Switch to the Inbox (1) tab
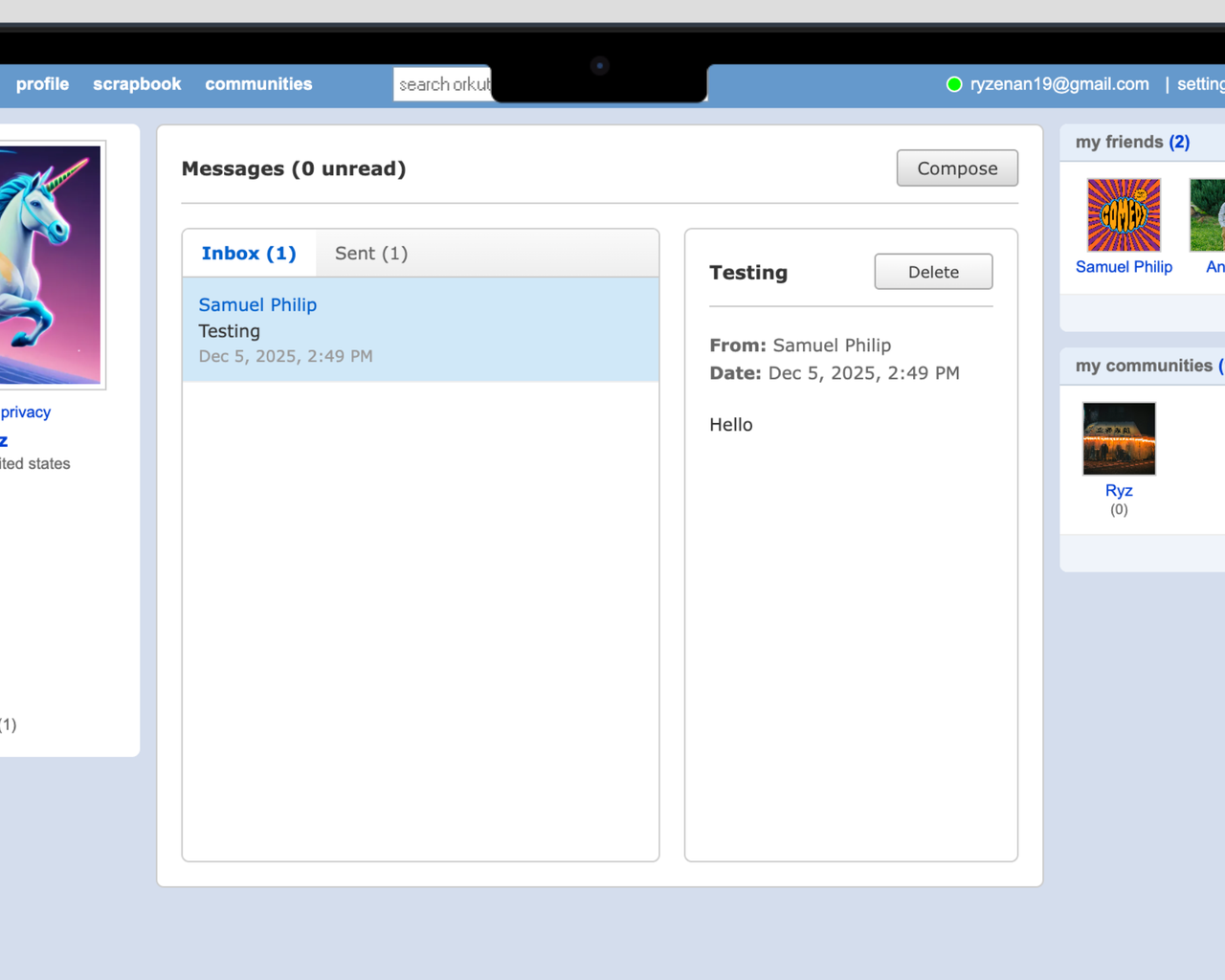The height and width of the screenshot is (980, 1225). click(248, 253)
